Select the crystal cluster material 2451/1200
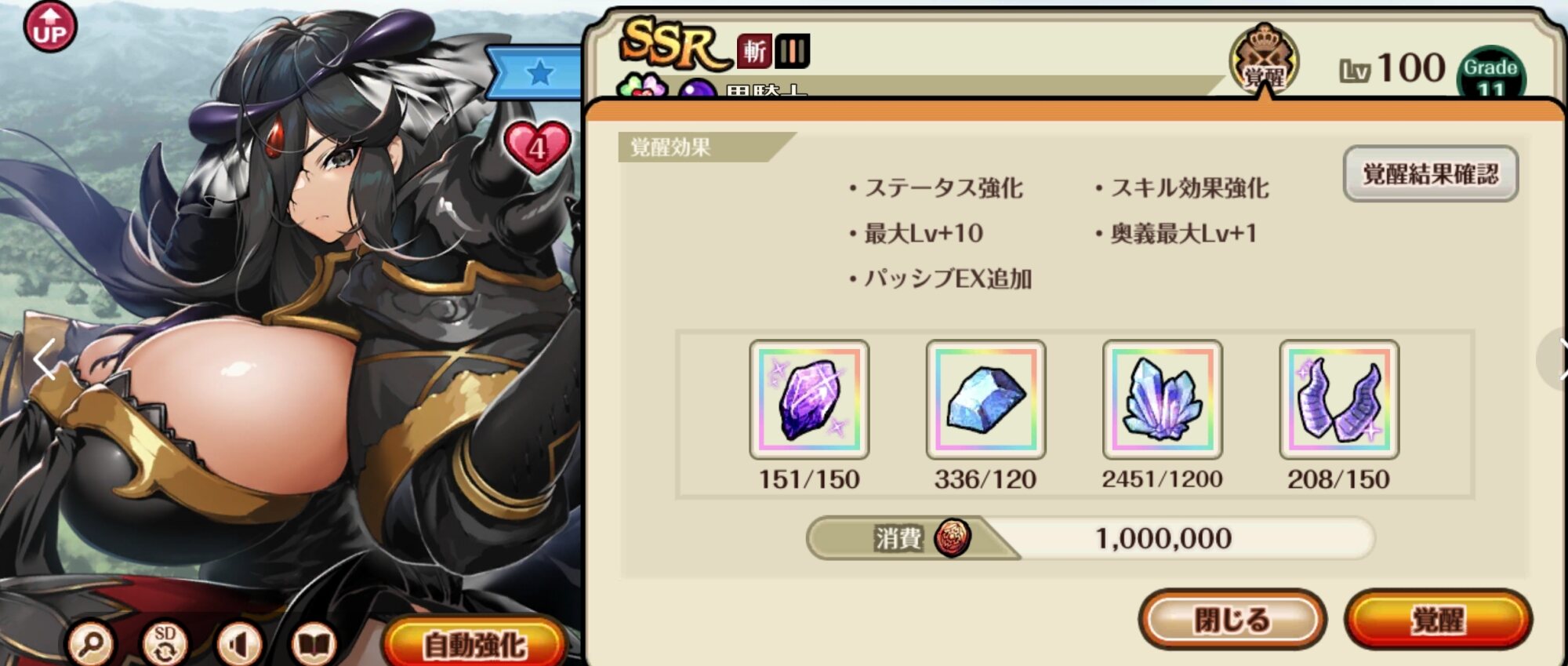 [x=1162, y=399]
